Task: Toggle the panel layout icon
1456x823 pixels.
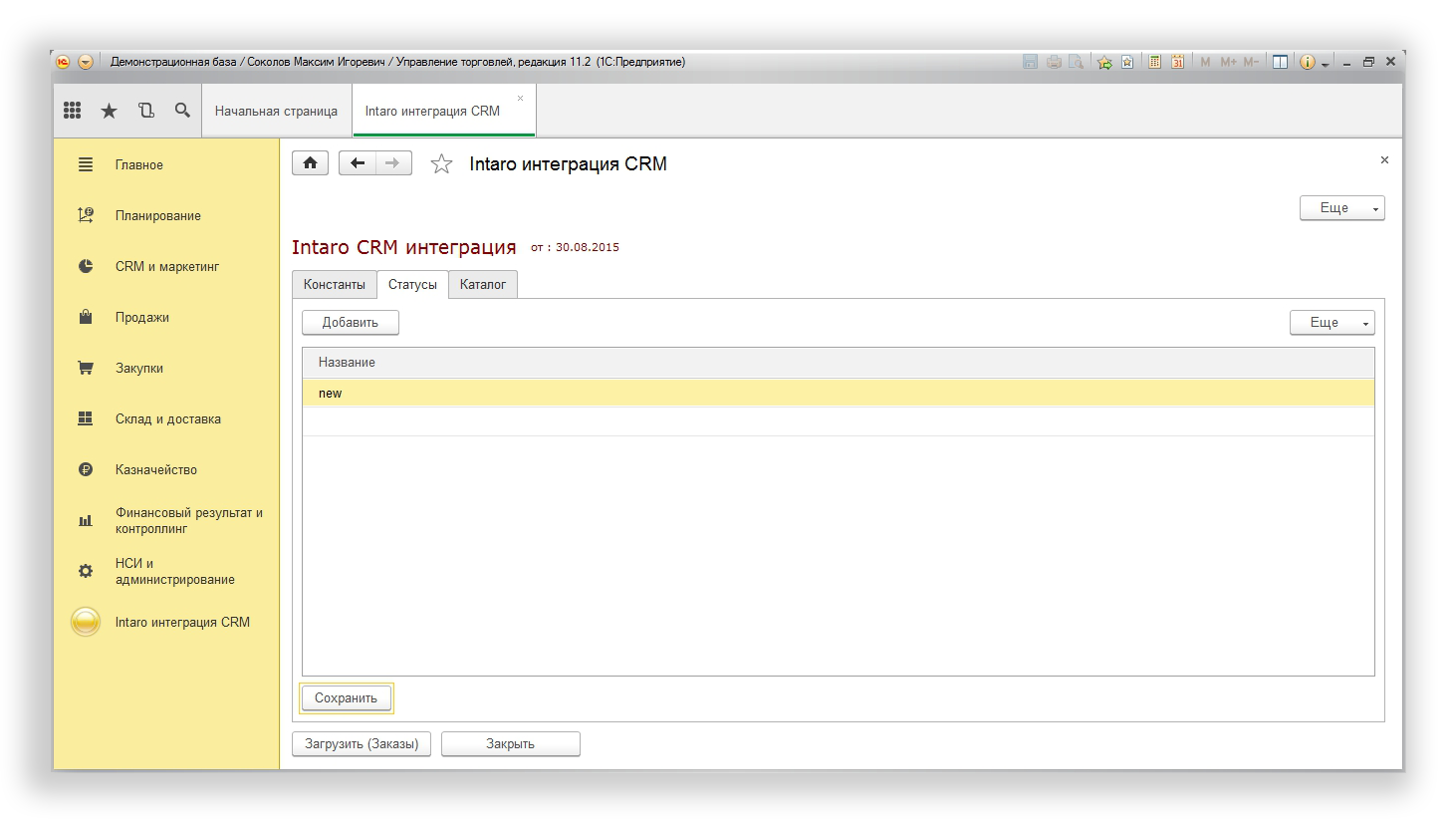Action: pyautogui.click(x=1281, y=62)
